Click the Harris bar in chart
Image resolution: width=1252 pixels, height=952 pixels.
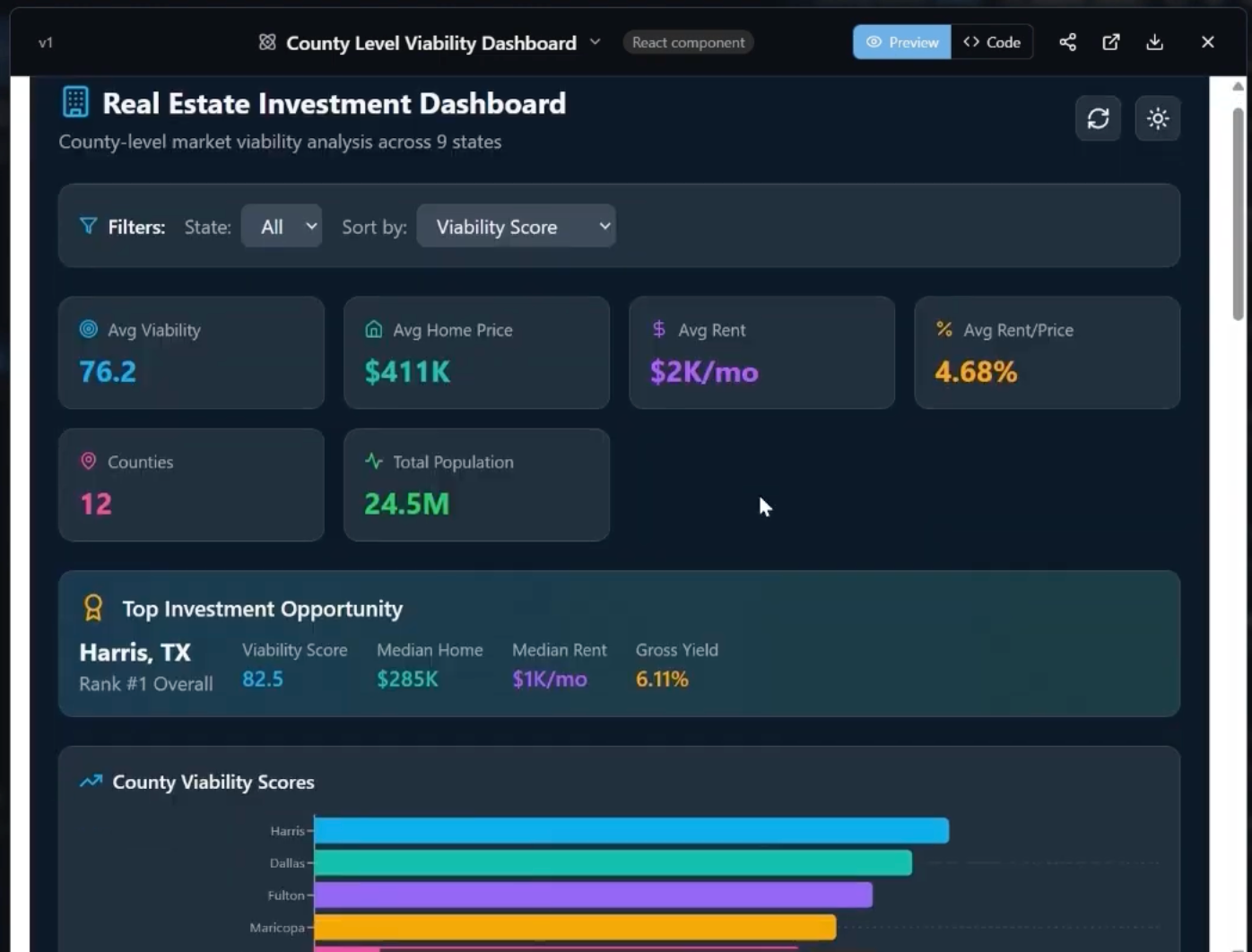coord(631,830)
